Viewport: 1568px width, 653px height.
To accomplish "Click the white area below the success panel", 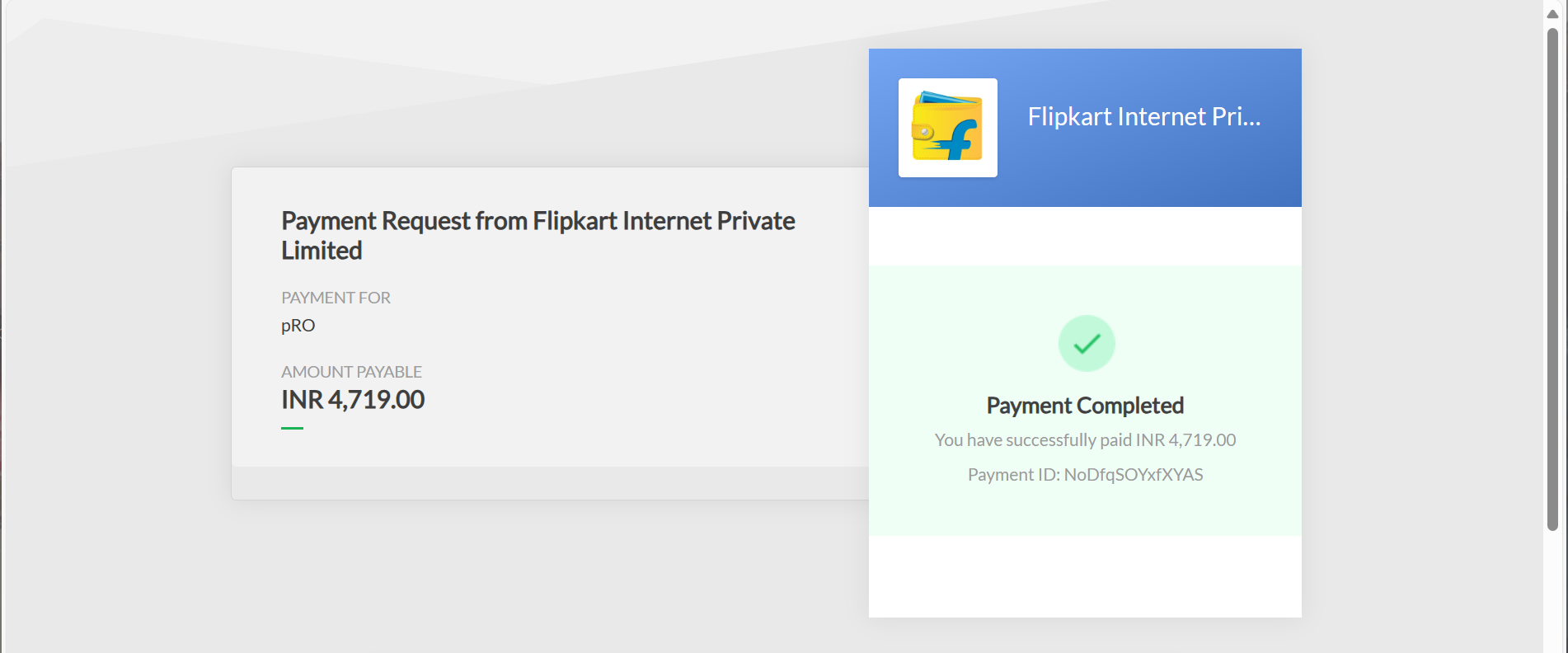I will tap(1085, 576).
